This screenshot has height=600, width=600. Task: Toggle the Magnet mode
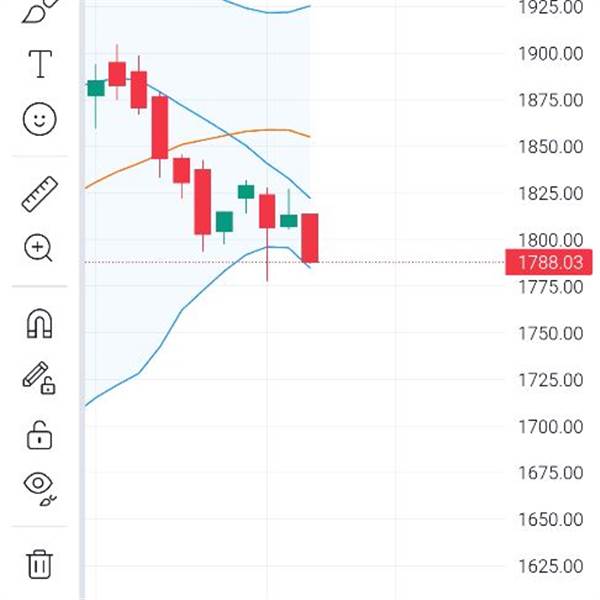pyautogui.click(x=39, y=324)
